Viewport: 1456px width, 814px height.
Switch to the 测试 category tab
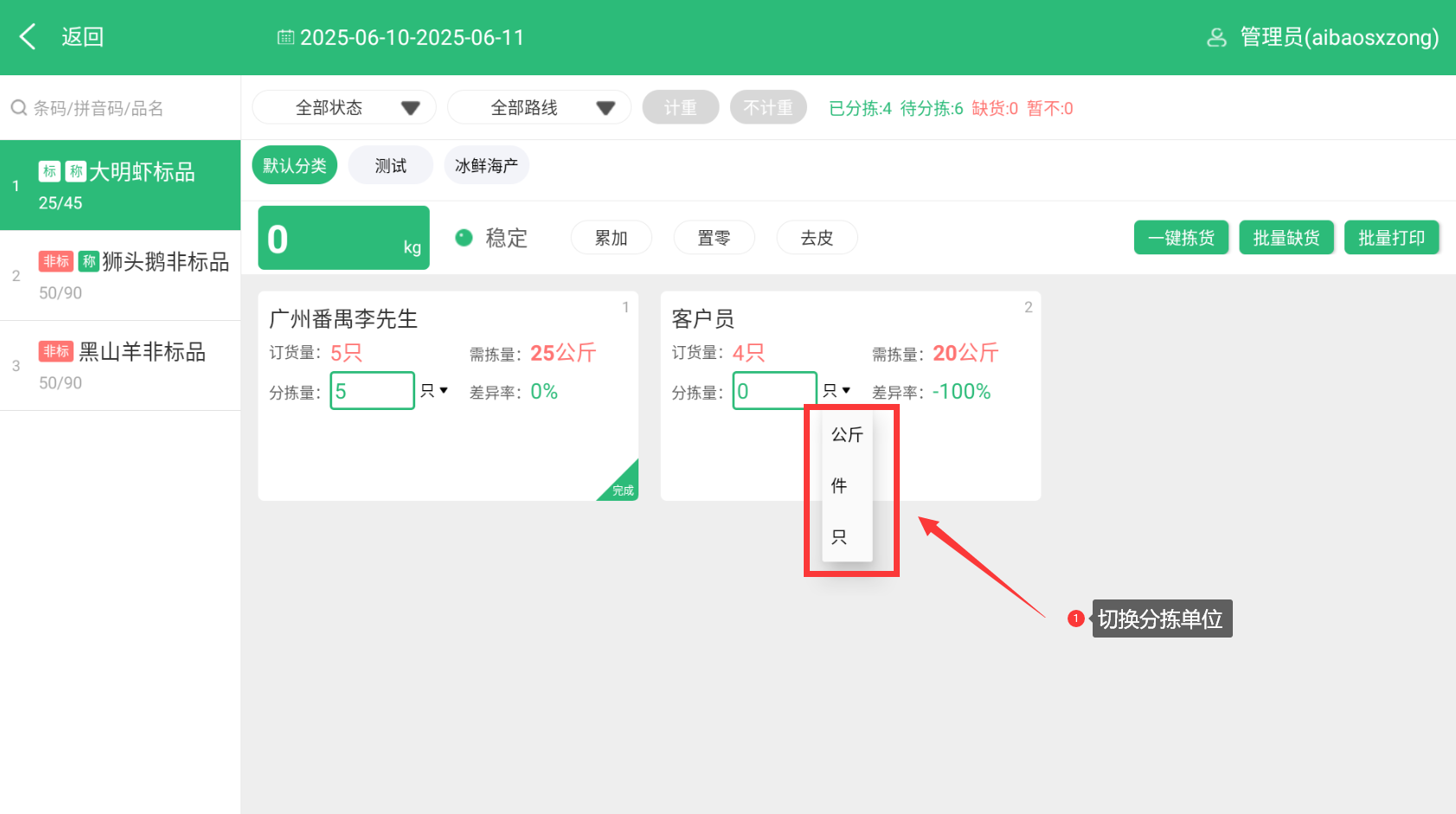(x=390, y=165)
